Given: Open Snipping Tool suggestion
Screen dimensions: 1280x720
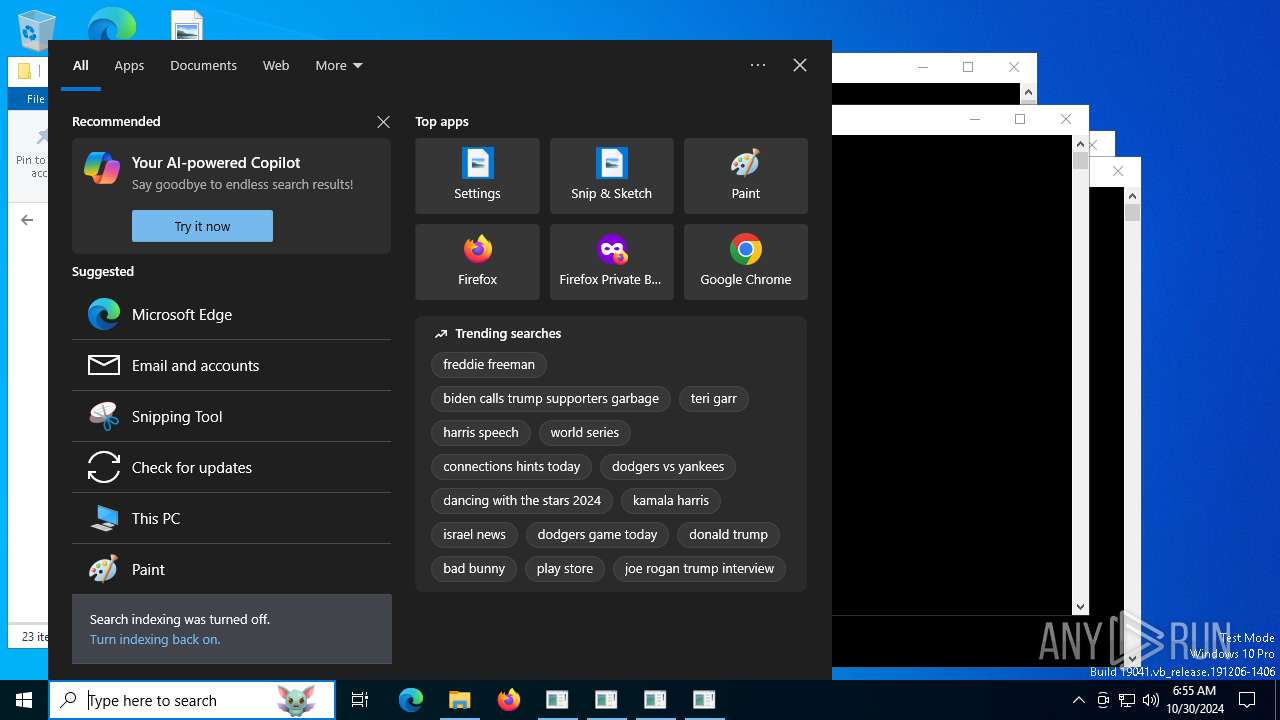Looking at the screenshot, I should 231,416.
